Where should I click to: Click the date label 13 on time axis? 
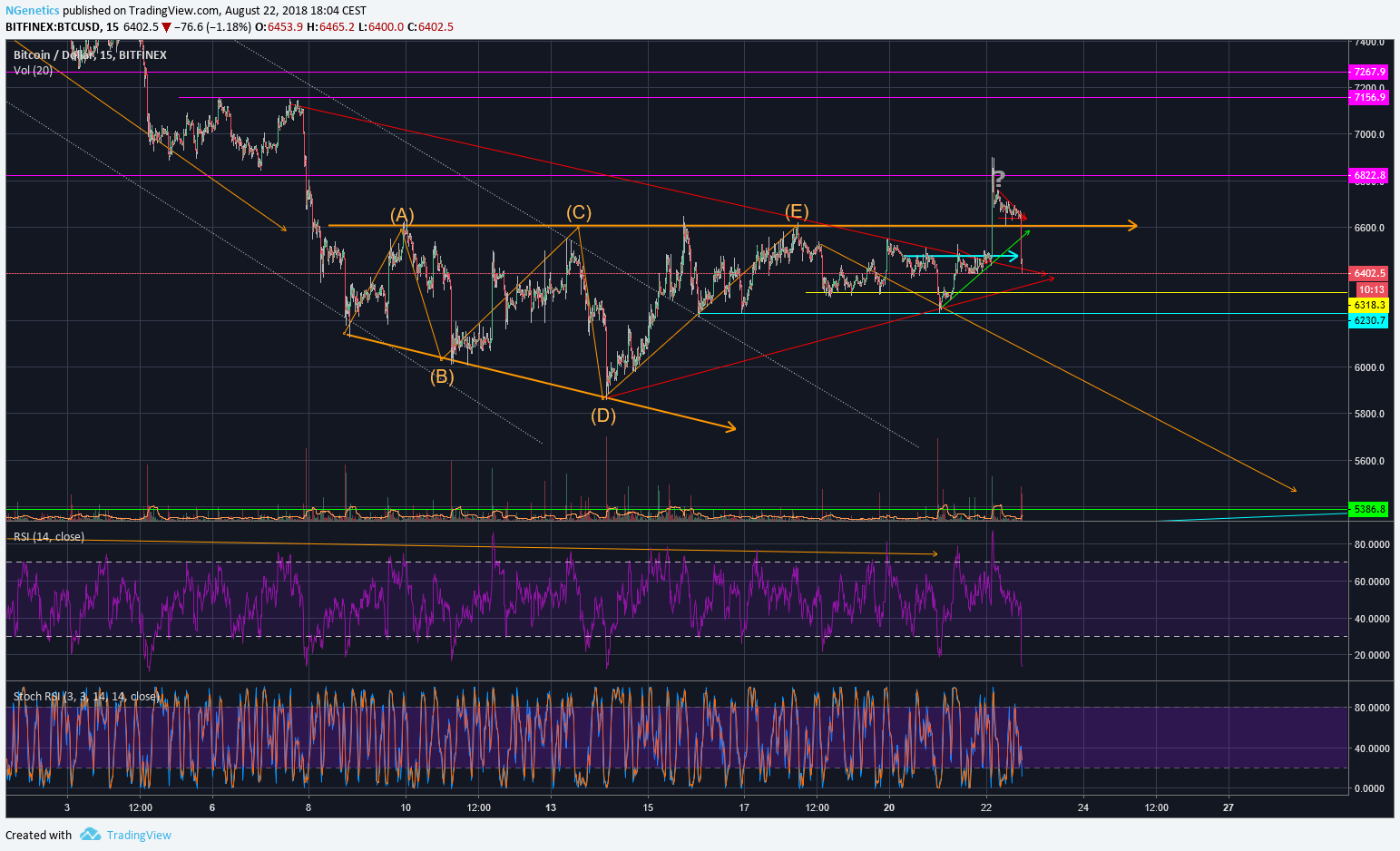551,807
